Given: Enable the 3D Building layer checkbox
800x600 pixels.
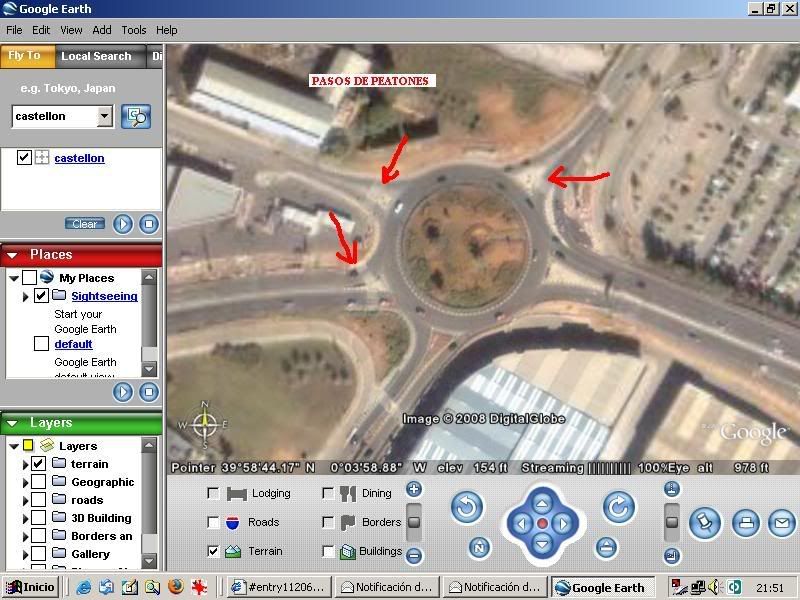Looking at the screenshot, I should pos(38,517).
